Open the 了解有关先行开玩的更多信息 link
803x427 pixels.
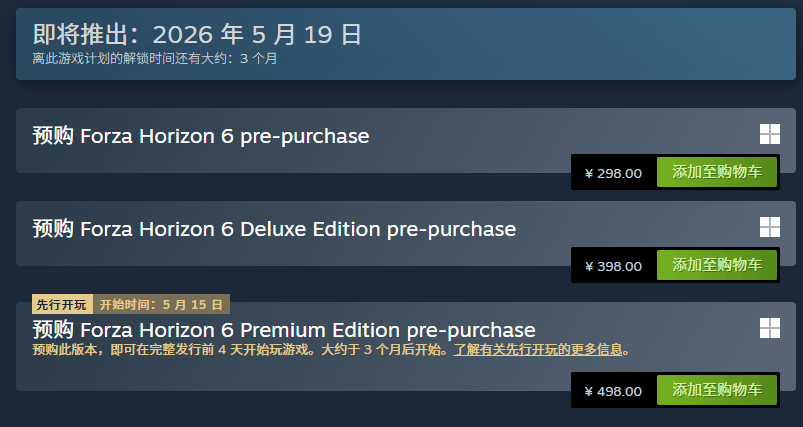(x=541, y=350)
